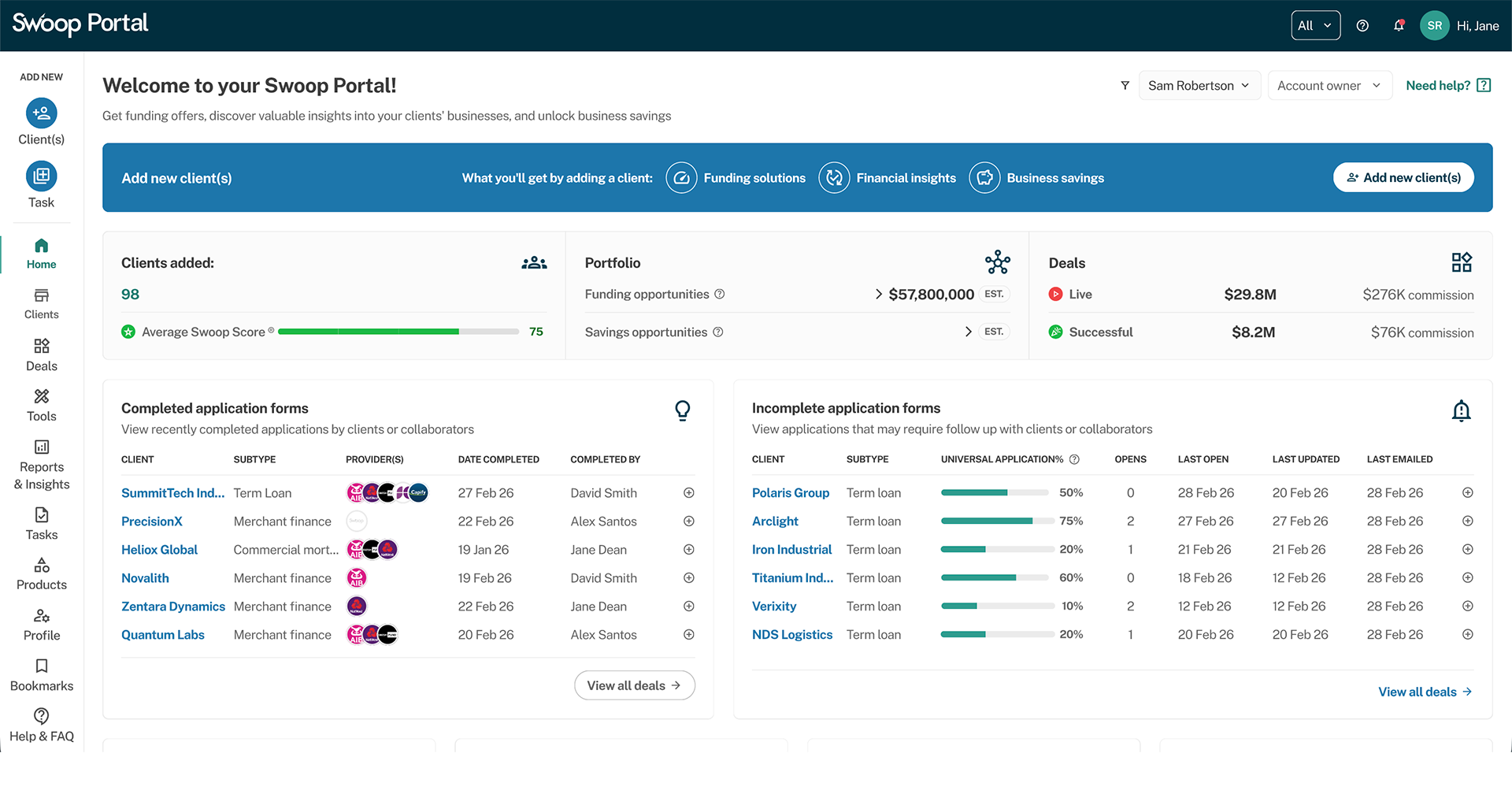Open the Account owner dropdown
The width and height of the screenshot is (1512, 794).
click(x=1329, y=85)
